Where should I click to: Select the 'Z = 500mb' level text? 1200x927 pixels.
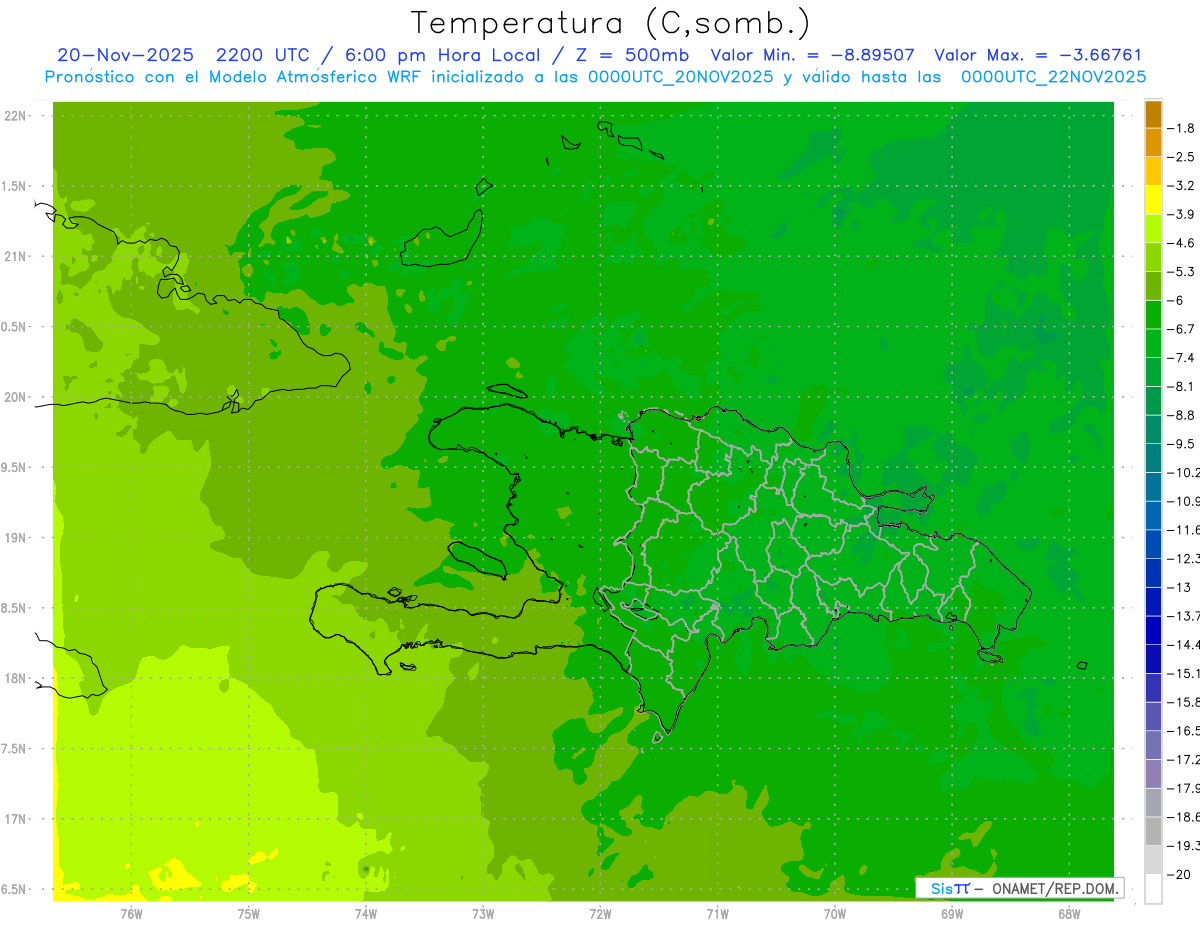628,55
